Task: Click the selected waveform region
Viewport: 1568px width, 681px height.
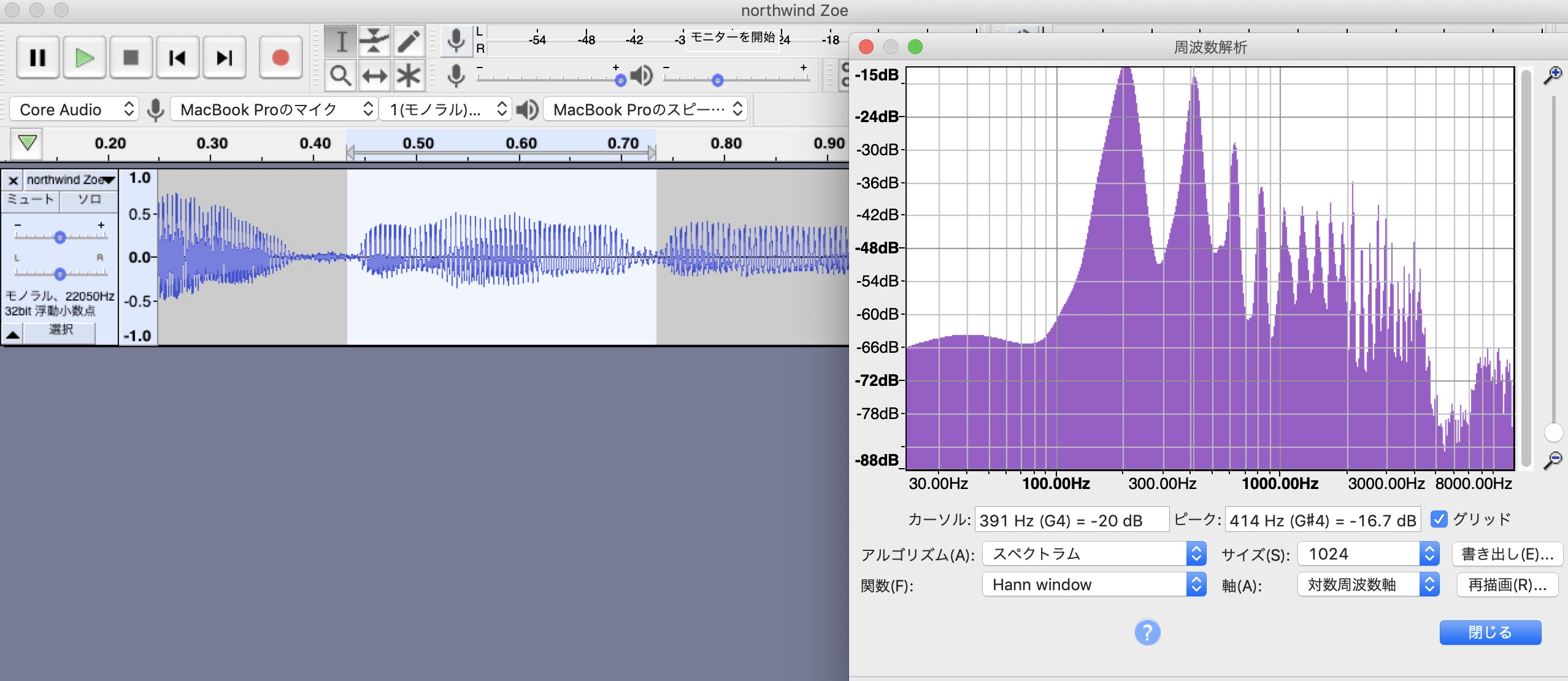Action: click(501, 256)
